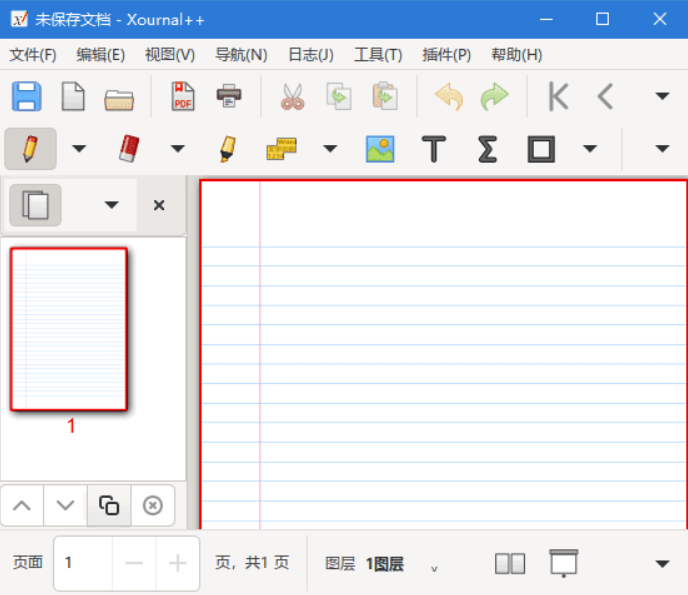Annotate a PDF with the PDF icon
The image size is (688, 595).
click(183, 96)
